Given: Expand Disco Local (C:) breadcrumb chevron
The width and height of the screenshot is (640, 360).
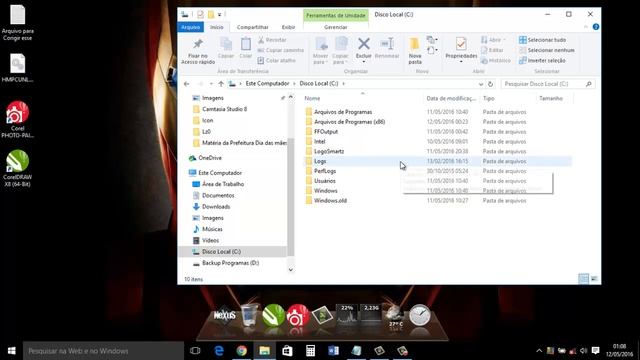Looking at the screenshot, I should click(x=344, y=84).
